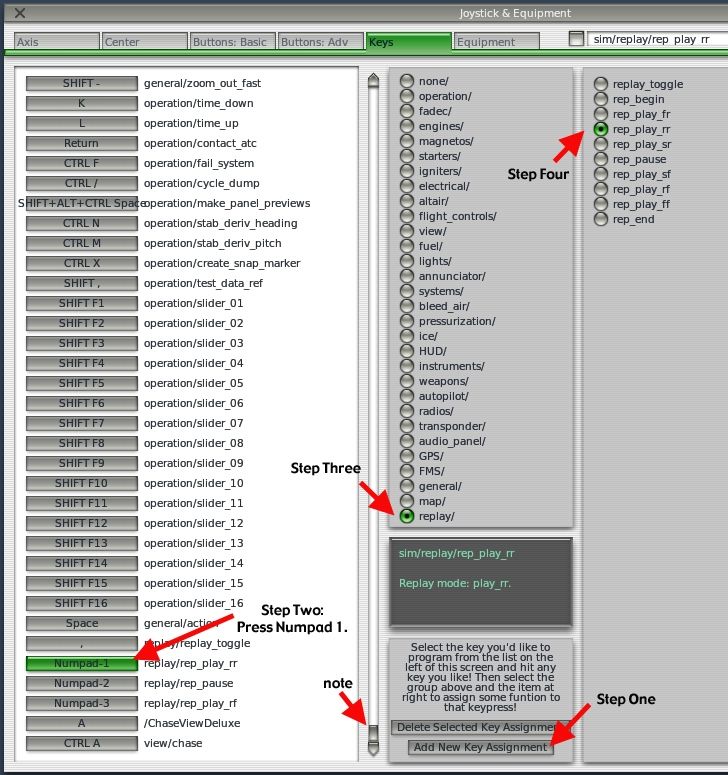Click the key list scroll-up arrow
The image size is (728, 775).
point(374,80)
